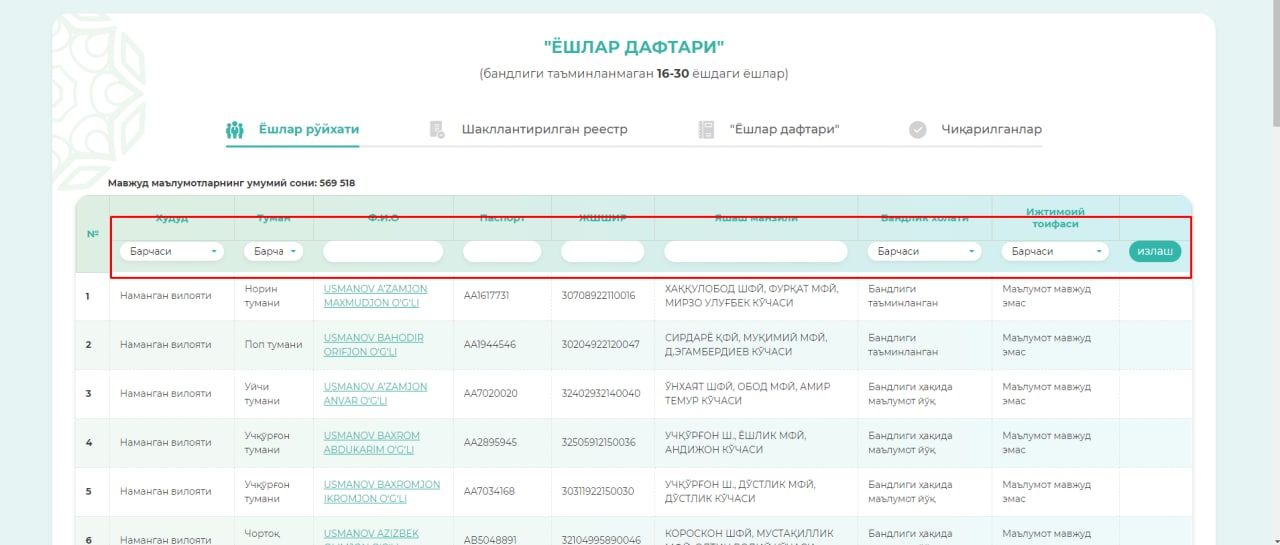Focus the Паспорт filter field
This screenshot has width=1280, height=545.
(x=502, y=252)
